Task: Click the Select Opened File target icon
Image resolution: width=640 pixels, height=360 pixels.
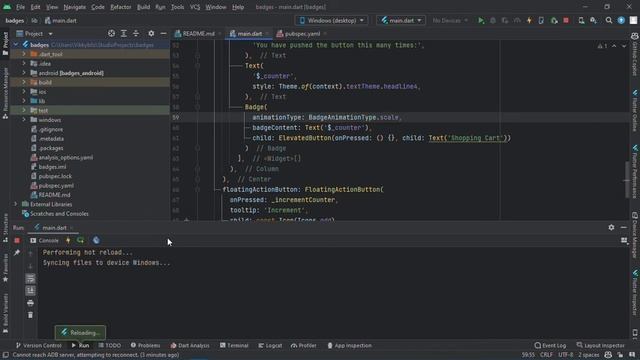Action: (x=111, y=33)
